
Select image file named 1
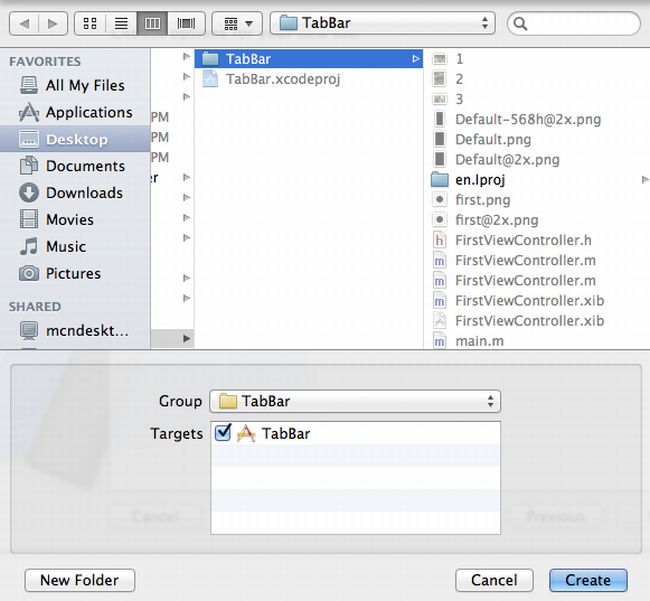[x=538, y=59]
